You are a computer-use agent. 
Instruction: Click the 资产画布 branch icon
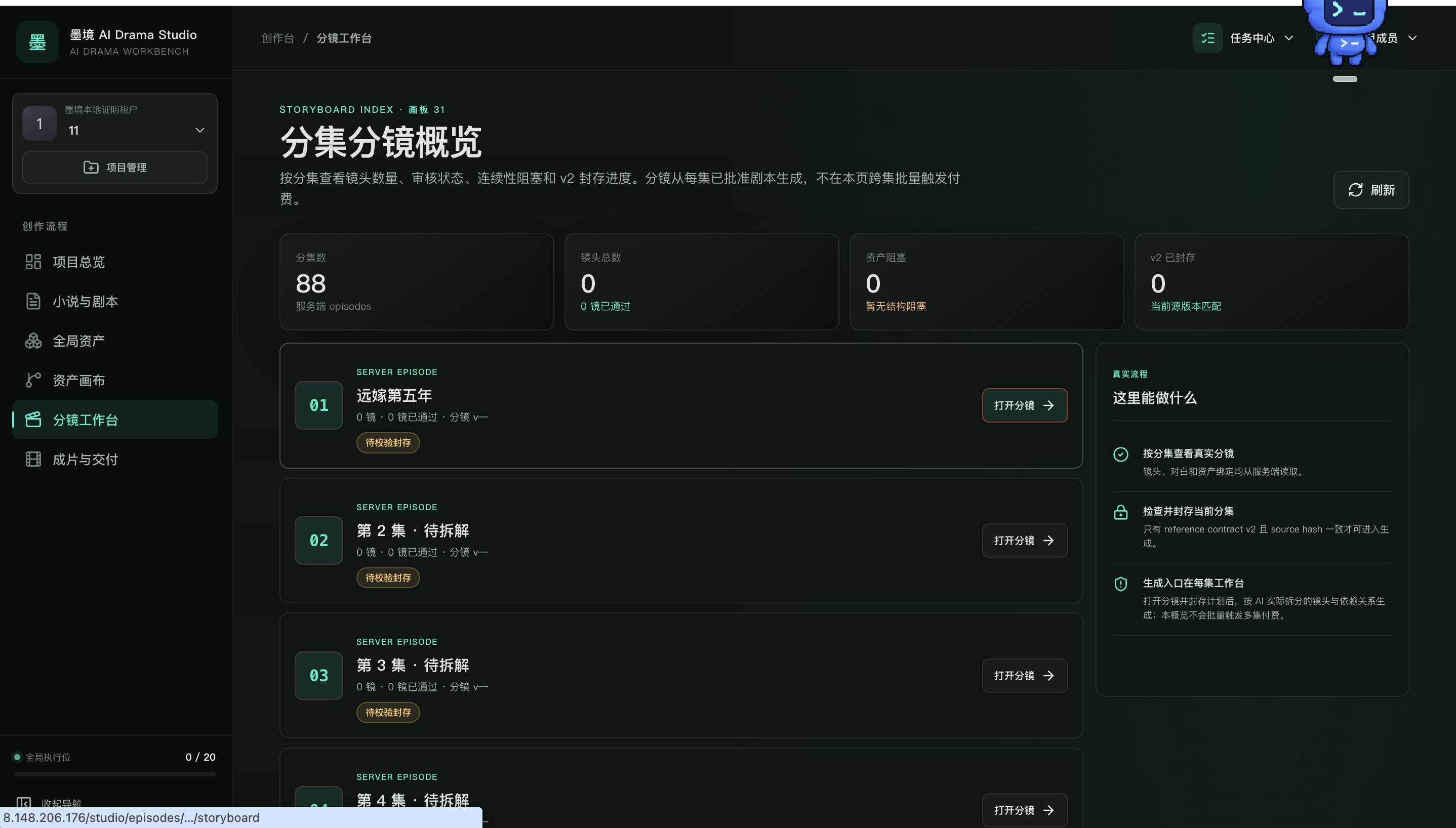[33, 380]
